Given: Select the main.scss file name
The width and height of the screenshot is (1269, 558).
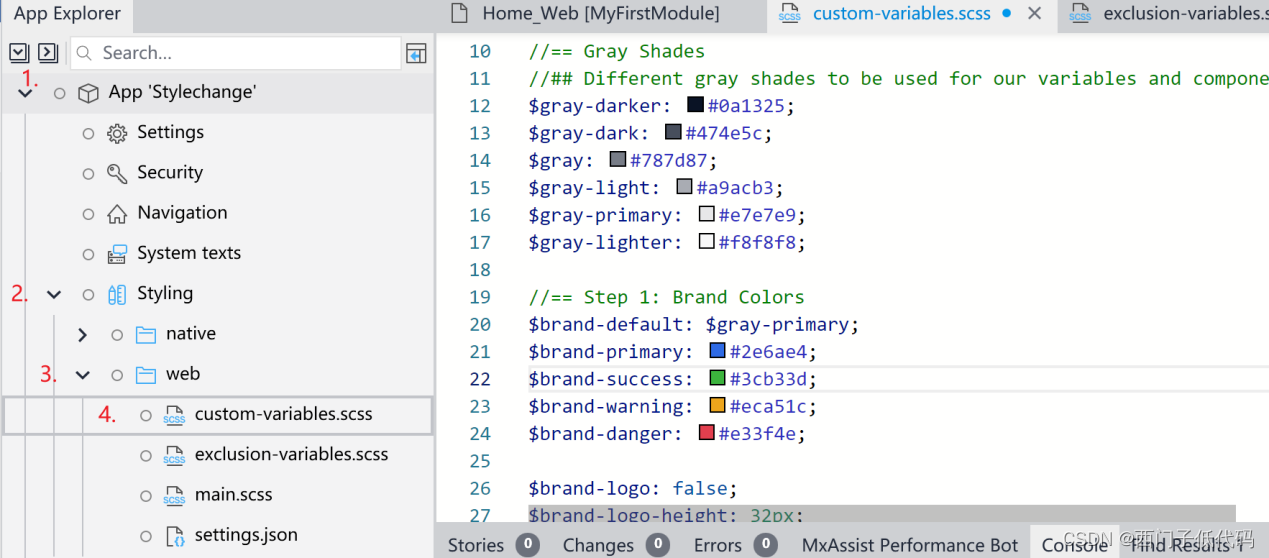Looking at the screenshot, I should pyautogui.click(x=233, y=494).
